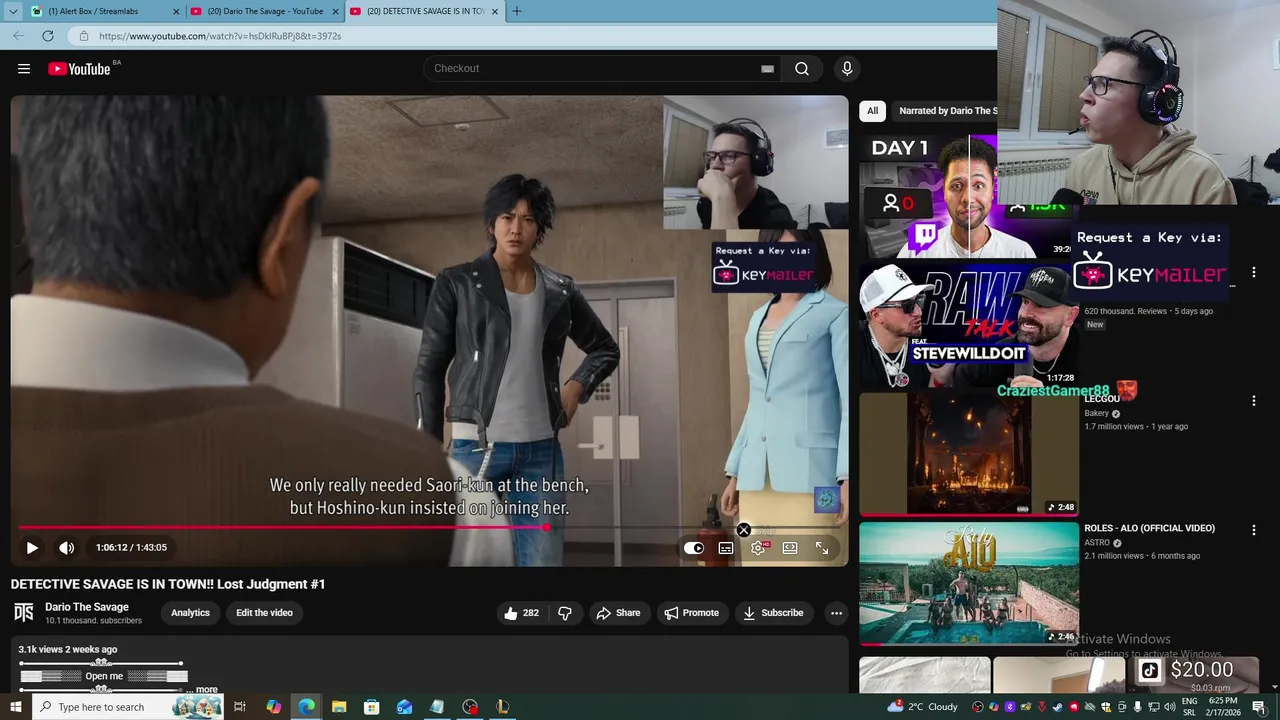Reload the YouTube page

[x=47, y=36]
